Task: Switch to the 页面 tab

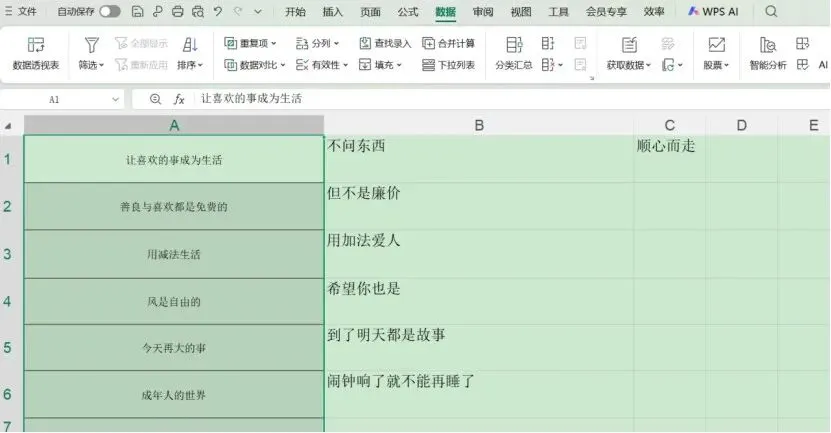Action: click(370, 12)
